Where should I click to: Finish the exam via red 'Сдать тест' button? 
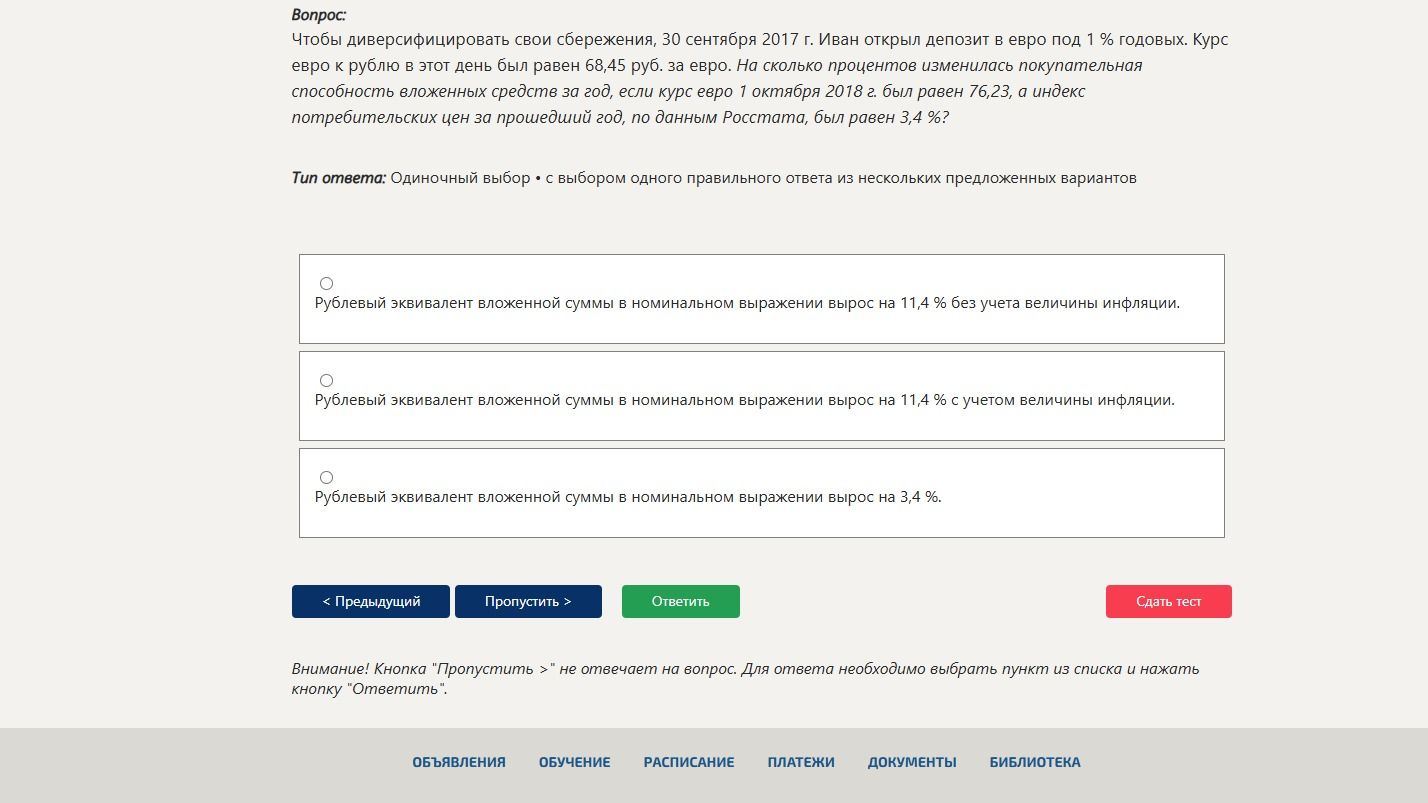coord(1168,601)
